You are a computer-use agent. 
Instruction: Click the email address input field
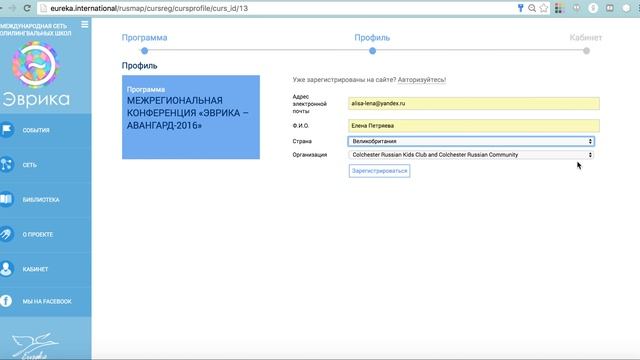(474, 104)
